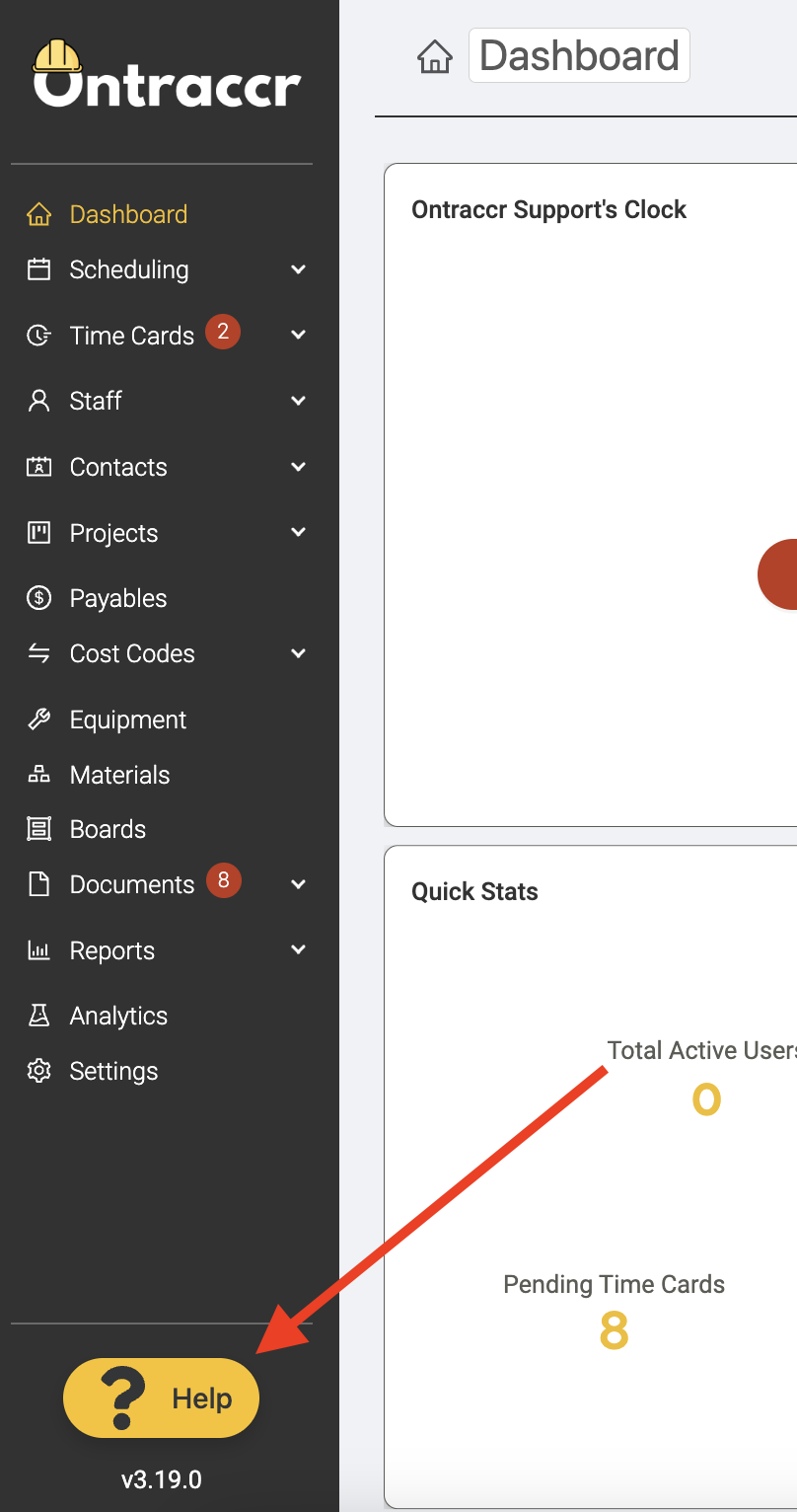Open the Settings page
Screen dimensions: 797x1512
coord(113,1071)
